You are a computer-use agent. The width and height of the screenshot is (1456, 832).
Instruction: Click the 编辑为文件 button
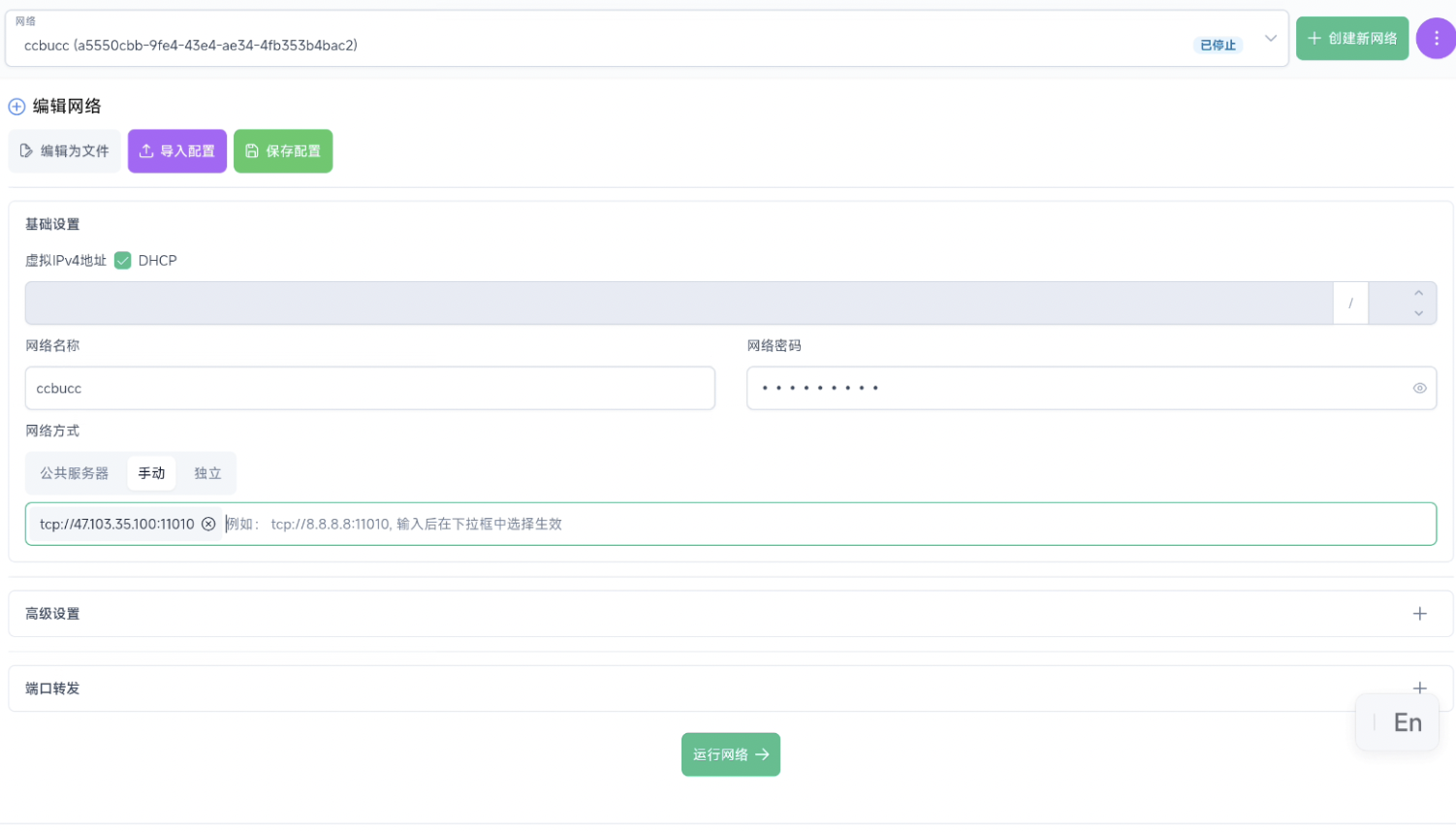(x=65, y=151)
